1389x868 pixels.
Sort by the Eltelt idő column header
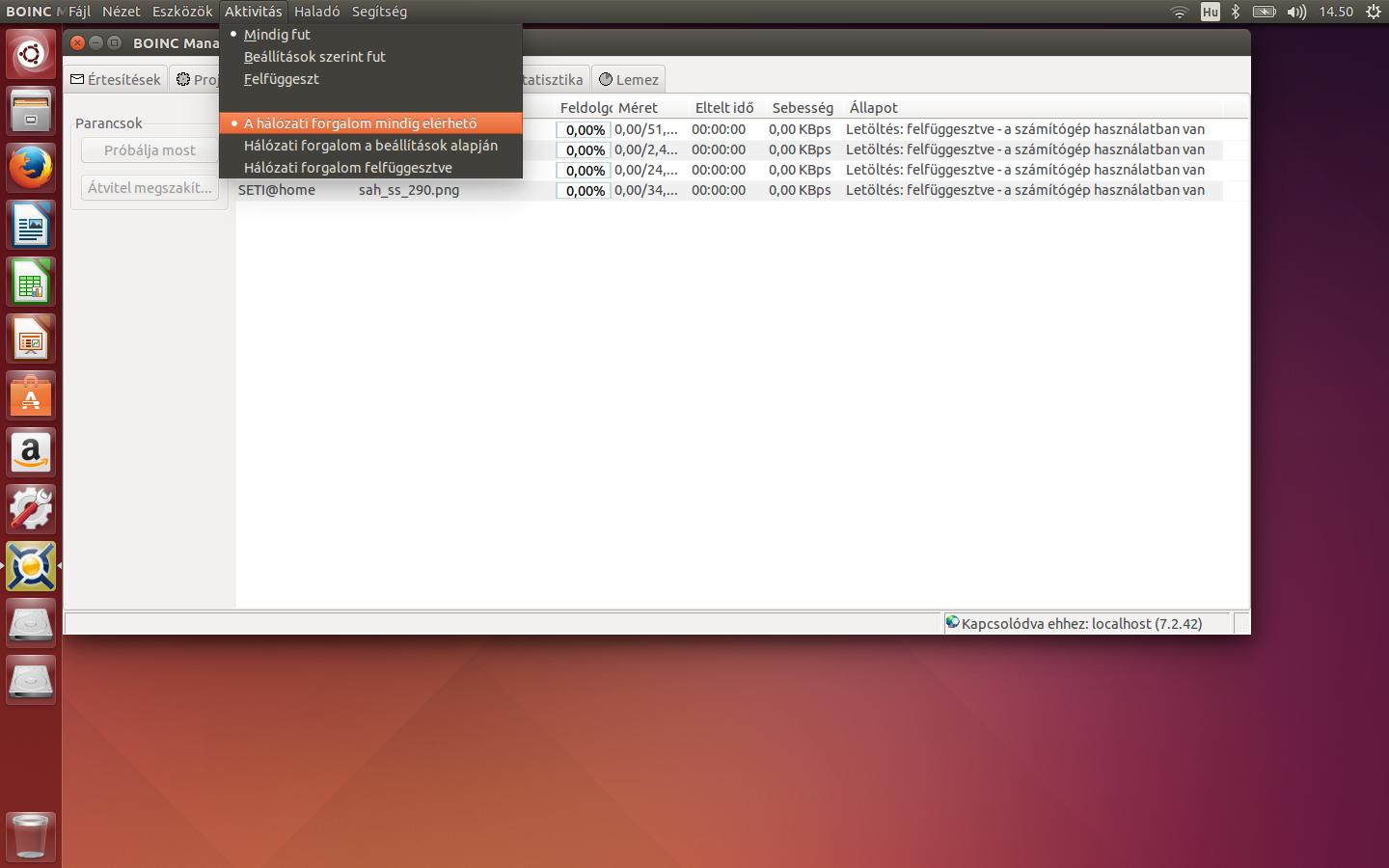click(x=728, y=107)
